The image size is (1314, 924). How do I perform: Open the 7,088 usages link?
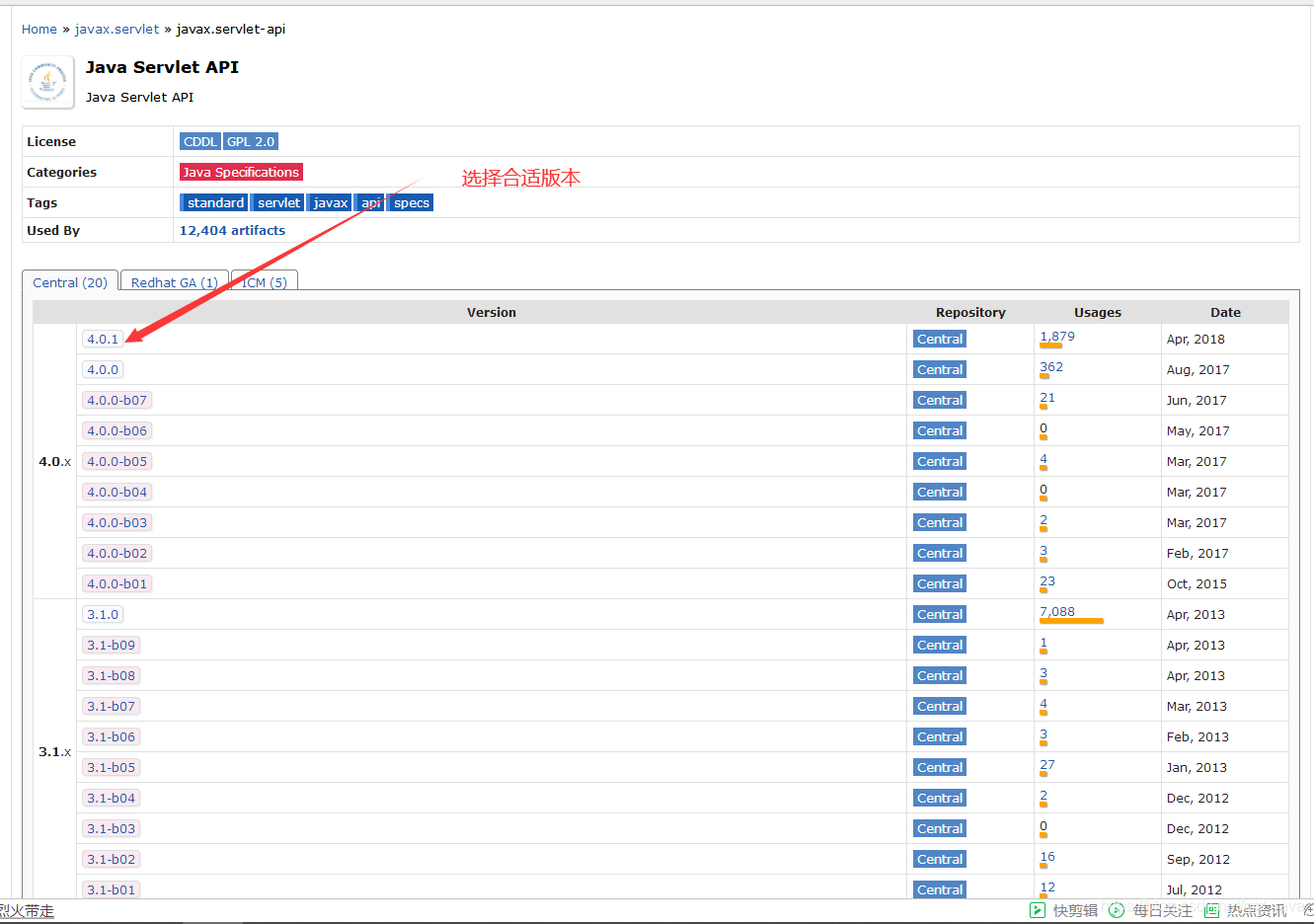point(1057,611)
